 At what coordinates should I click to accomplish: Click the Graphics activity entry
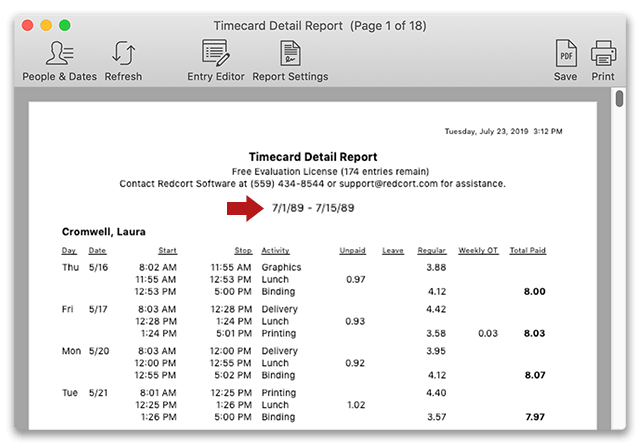281,267
